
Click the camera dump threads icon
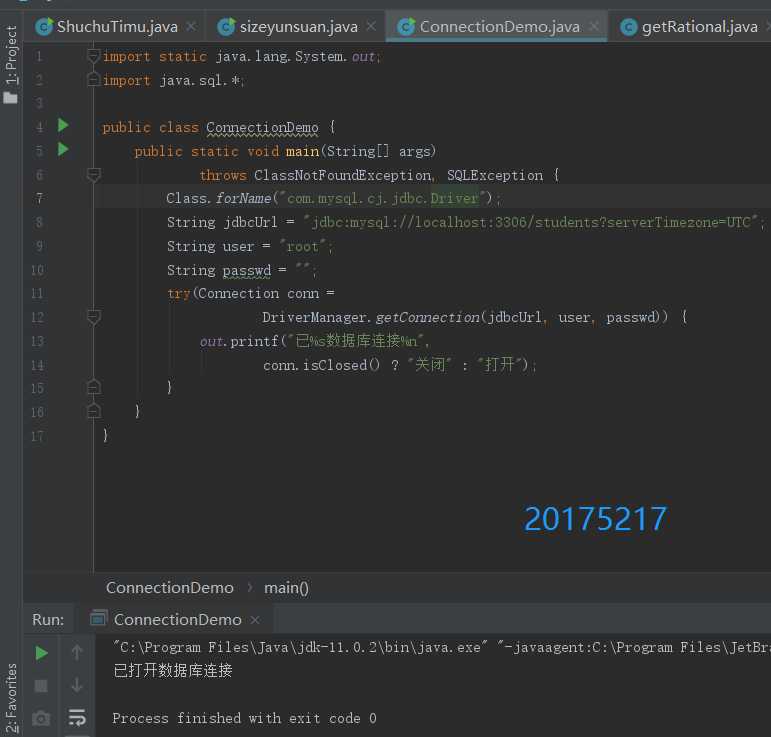(x=41, y=719)
